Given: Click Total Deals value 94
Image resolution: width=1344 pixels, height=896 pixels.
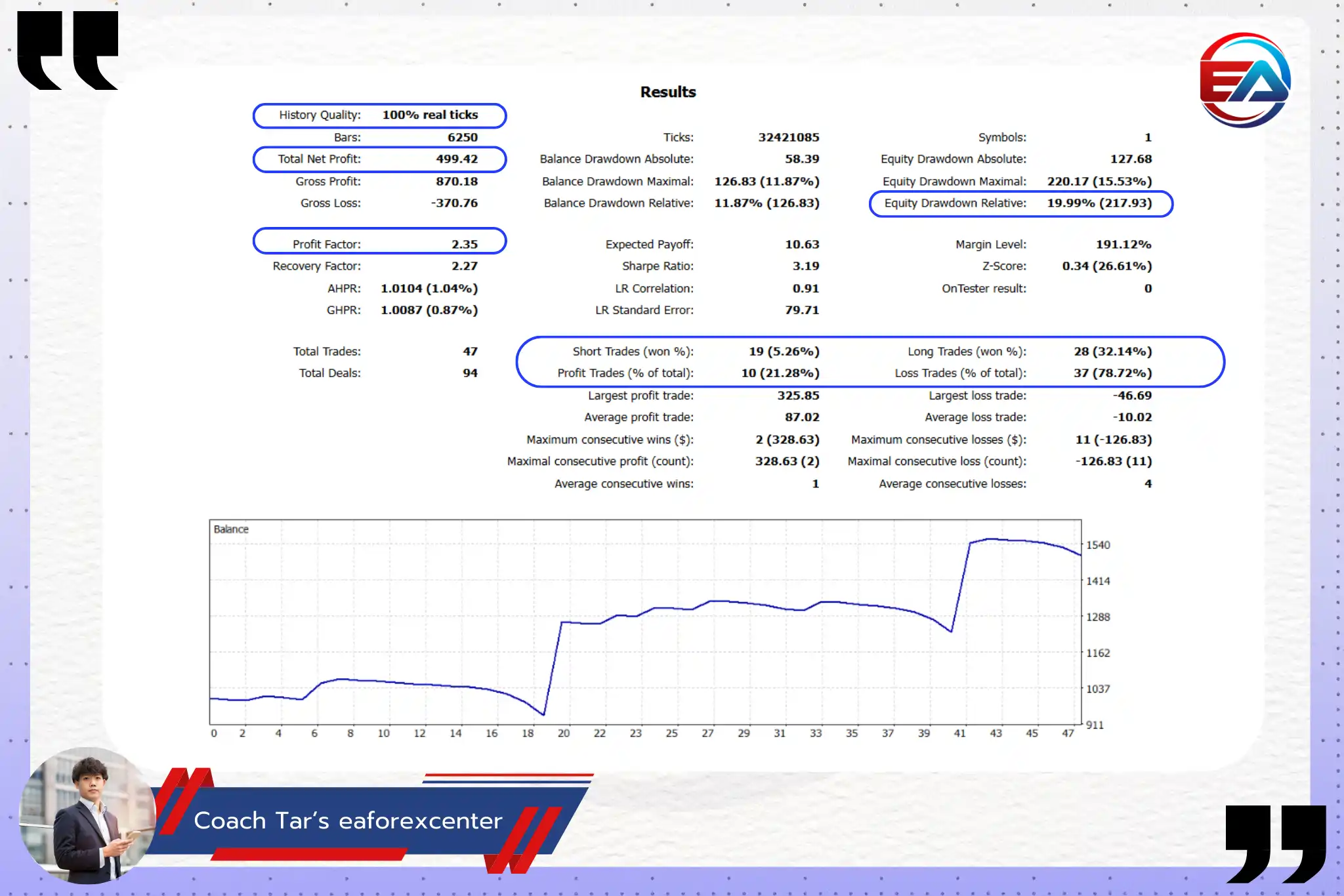Looking at the screenshot, I should point(471,373).
